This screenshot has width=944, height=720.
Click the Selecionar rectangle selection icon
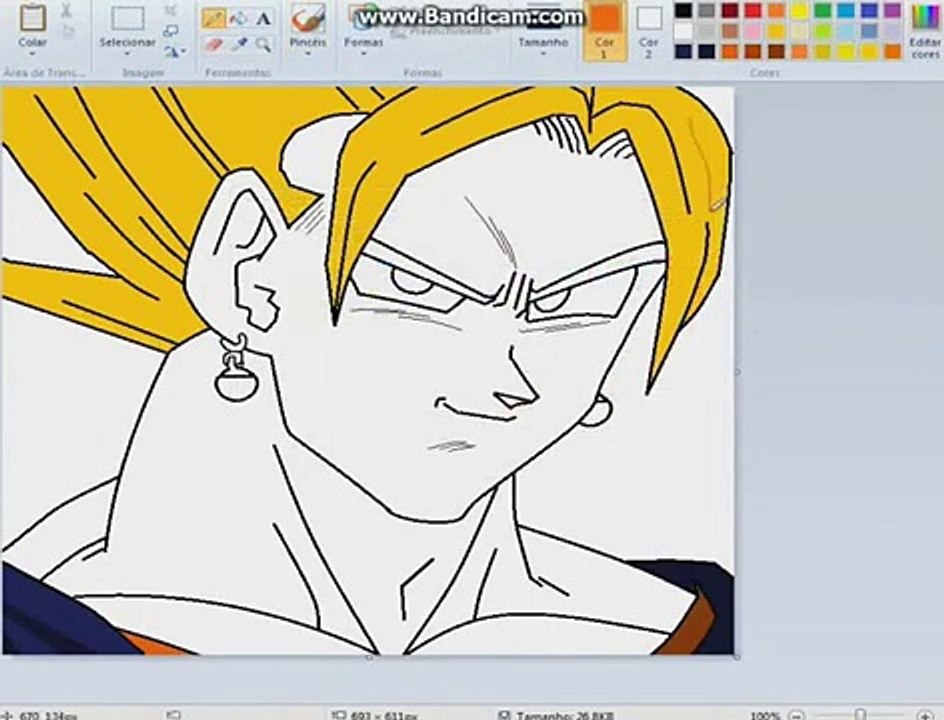pyautogui.click(x=128, y=18)
